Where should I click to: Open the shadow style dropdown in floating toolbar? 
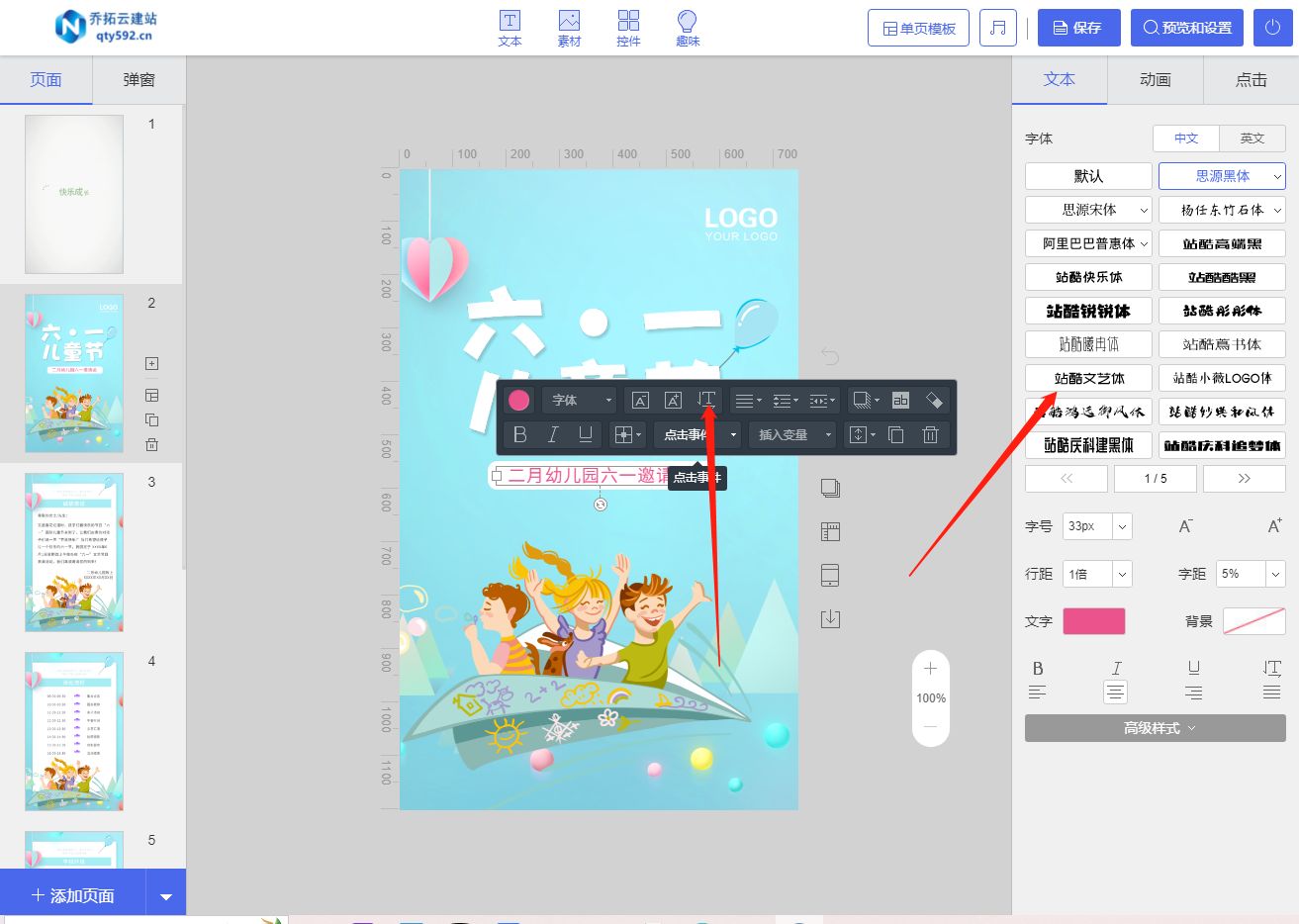coord(866,400)
